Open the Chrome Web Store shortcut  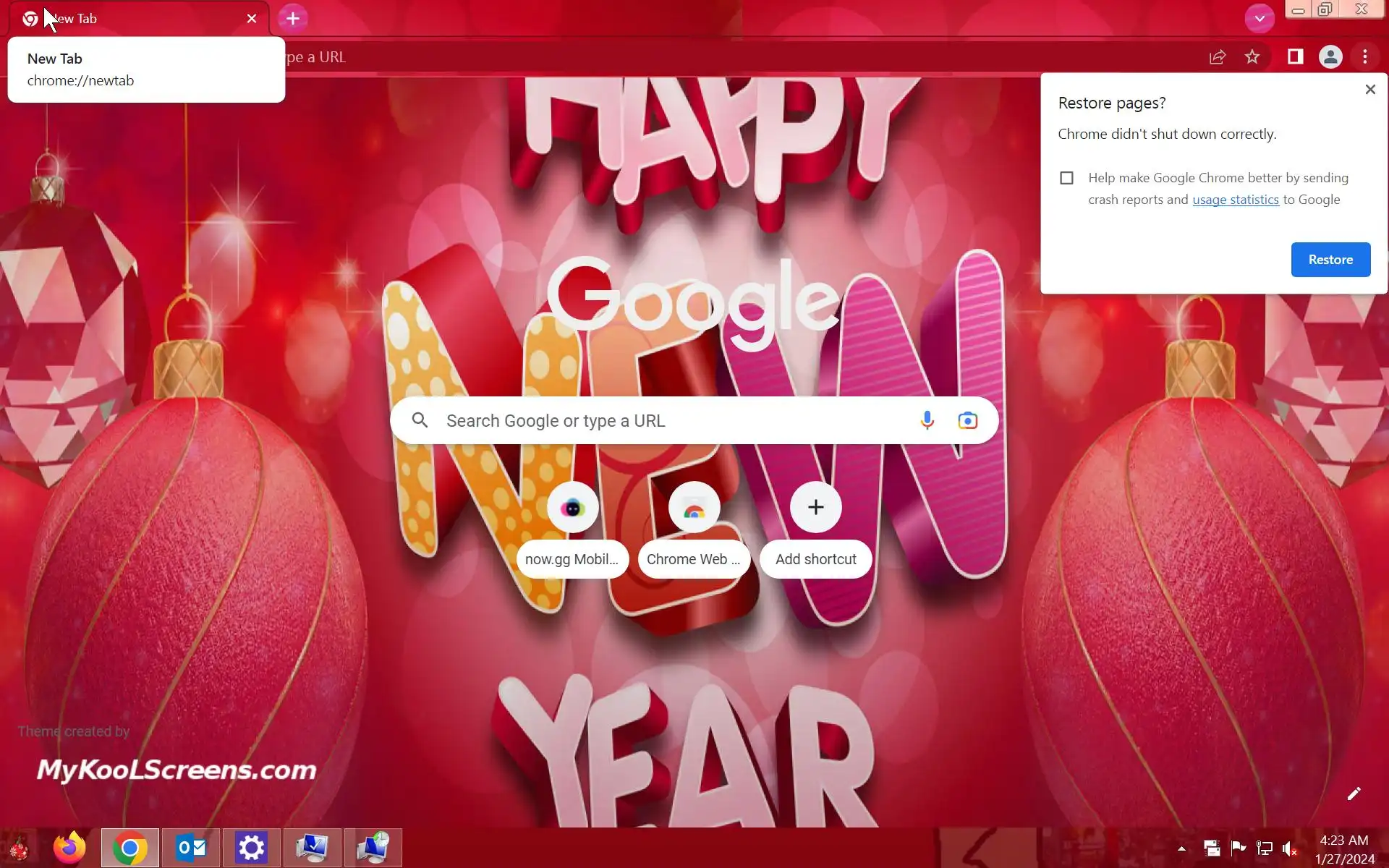694,508
